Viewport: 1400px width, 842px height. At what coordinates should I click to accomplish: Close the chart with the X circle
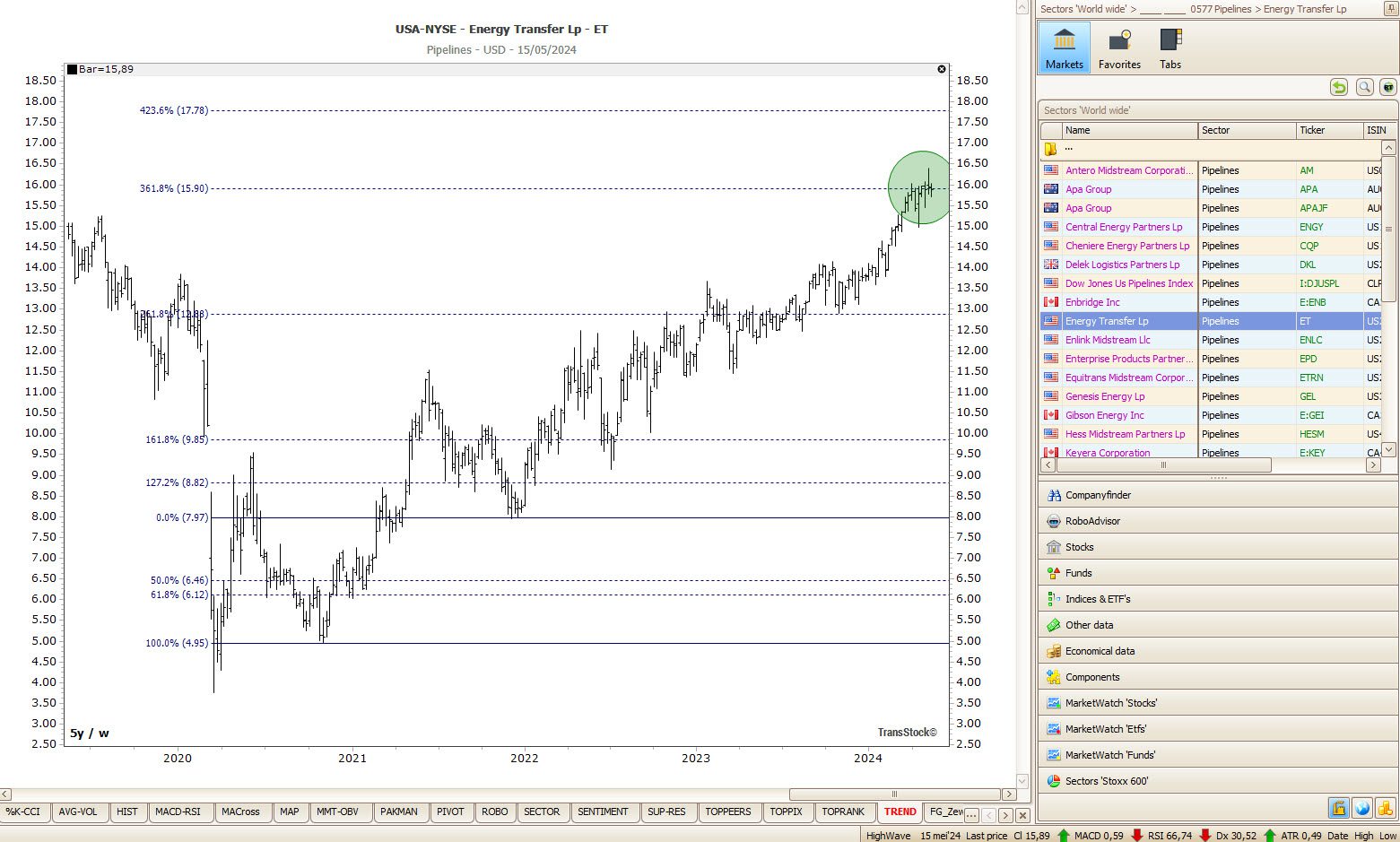point(942,69)
